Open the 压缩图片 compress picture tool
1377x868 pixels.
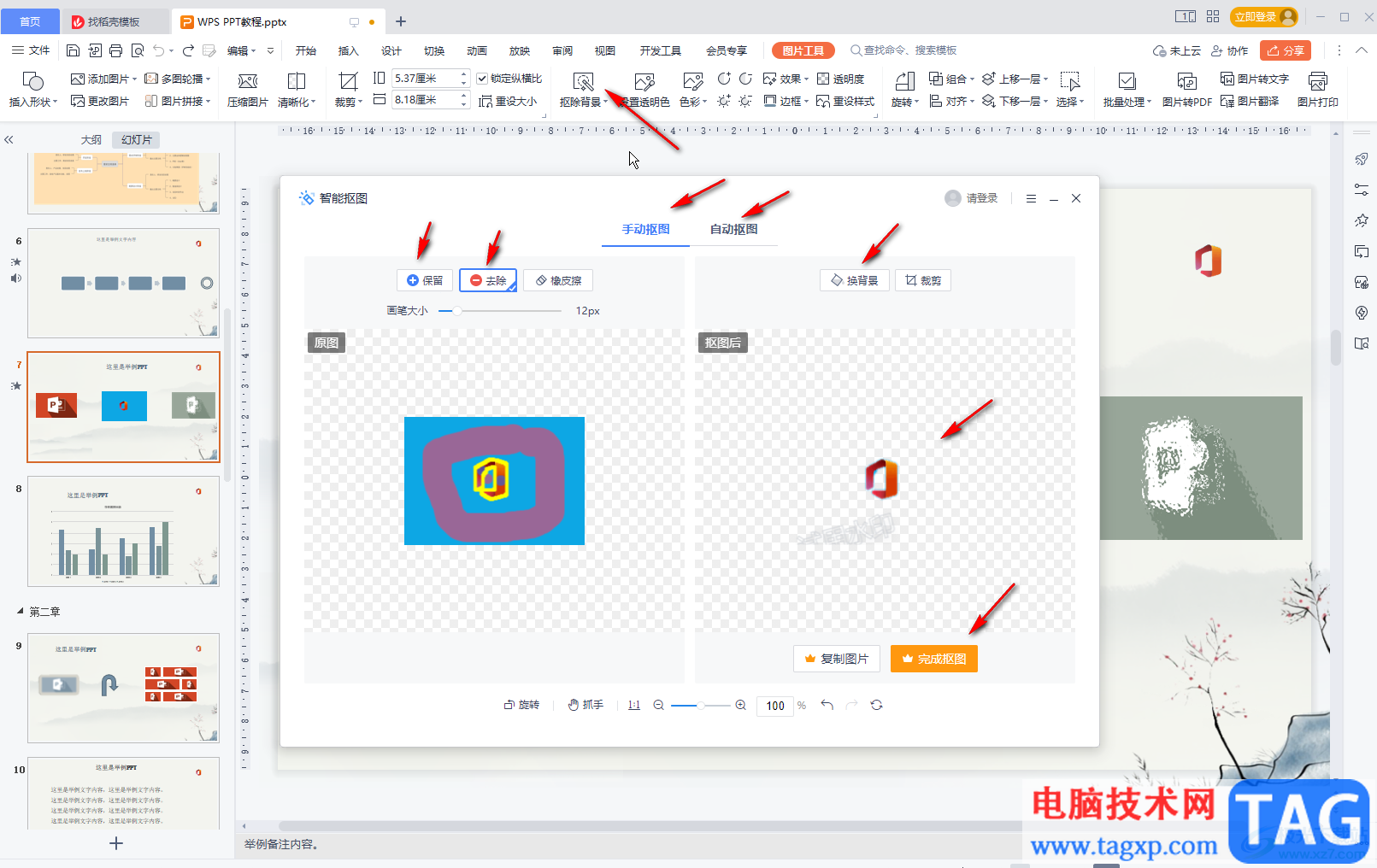point(248,90)
